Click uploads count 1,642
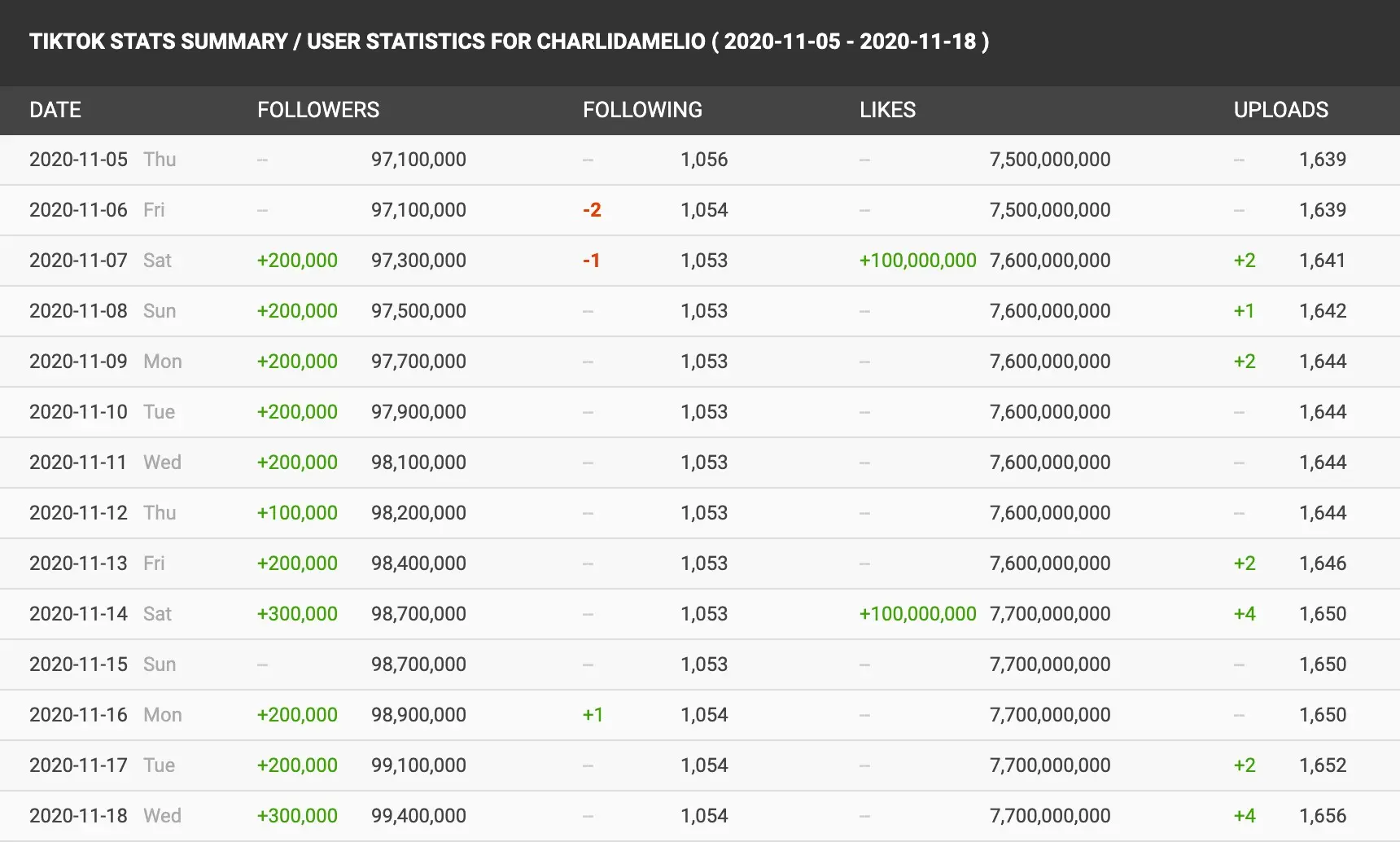Screen dimensions: 1400x842 click(x=1323, y=311)
